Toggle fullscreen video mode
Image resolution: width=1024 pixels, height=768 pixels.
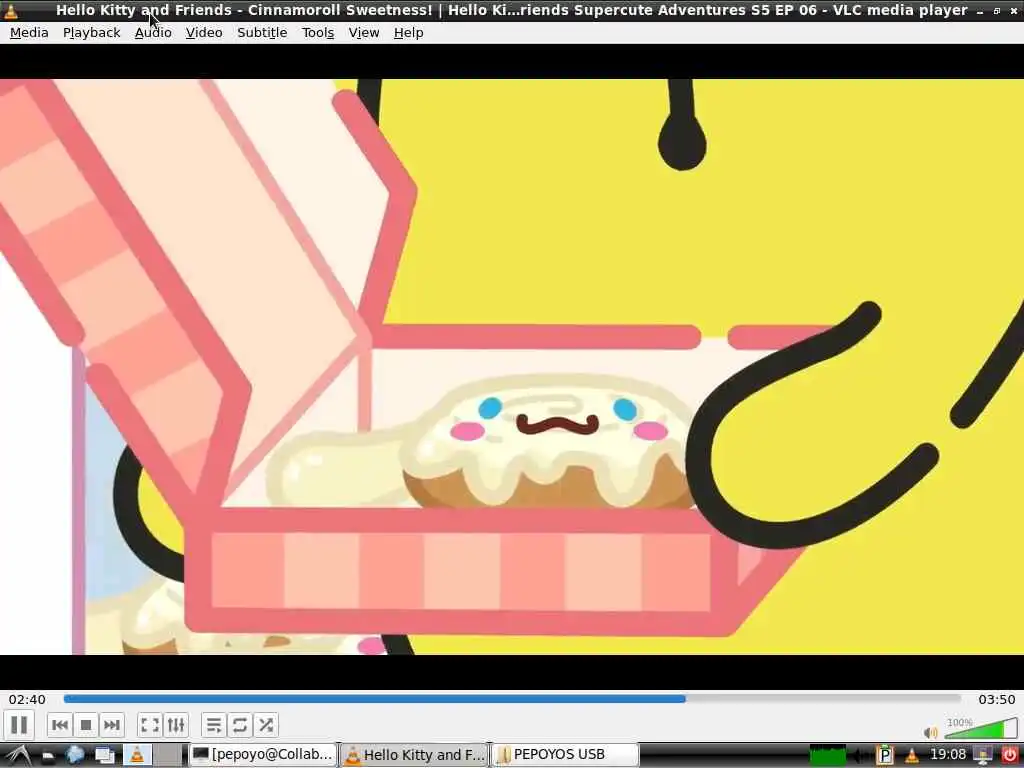(x=150, y=725)
